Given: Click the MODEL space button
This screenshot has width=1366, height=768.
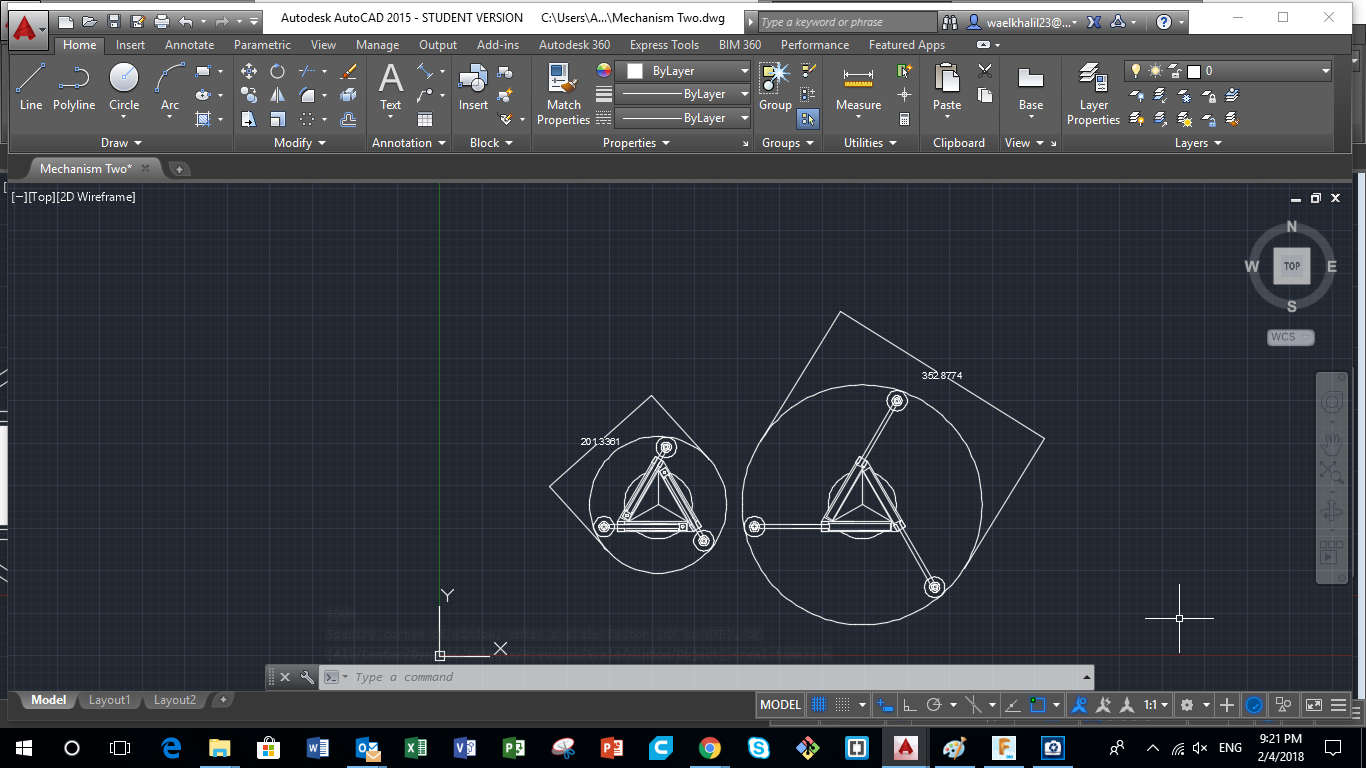Looking at the screenshot, I should click(x=780, y=705).
